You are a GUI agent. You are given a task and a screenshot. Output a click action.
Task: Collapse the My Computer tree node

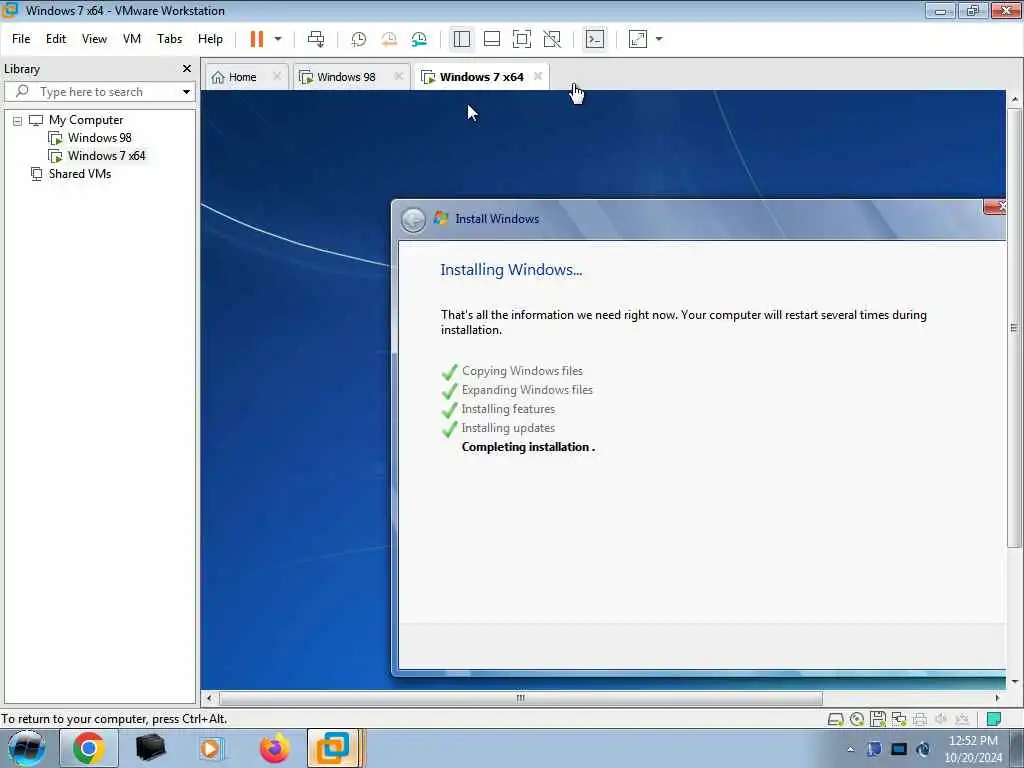click(x=18, y=121)
